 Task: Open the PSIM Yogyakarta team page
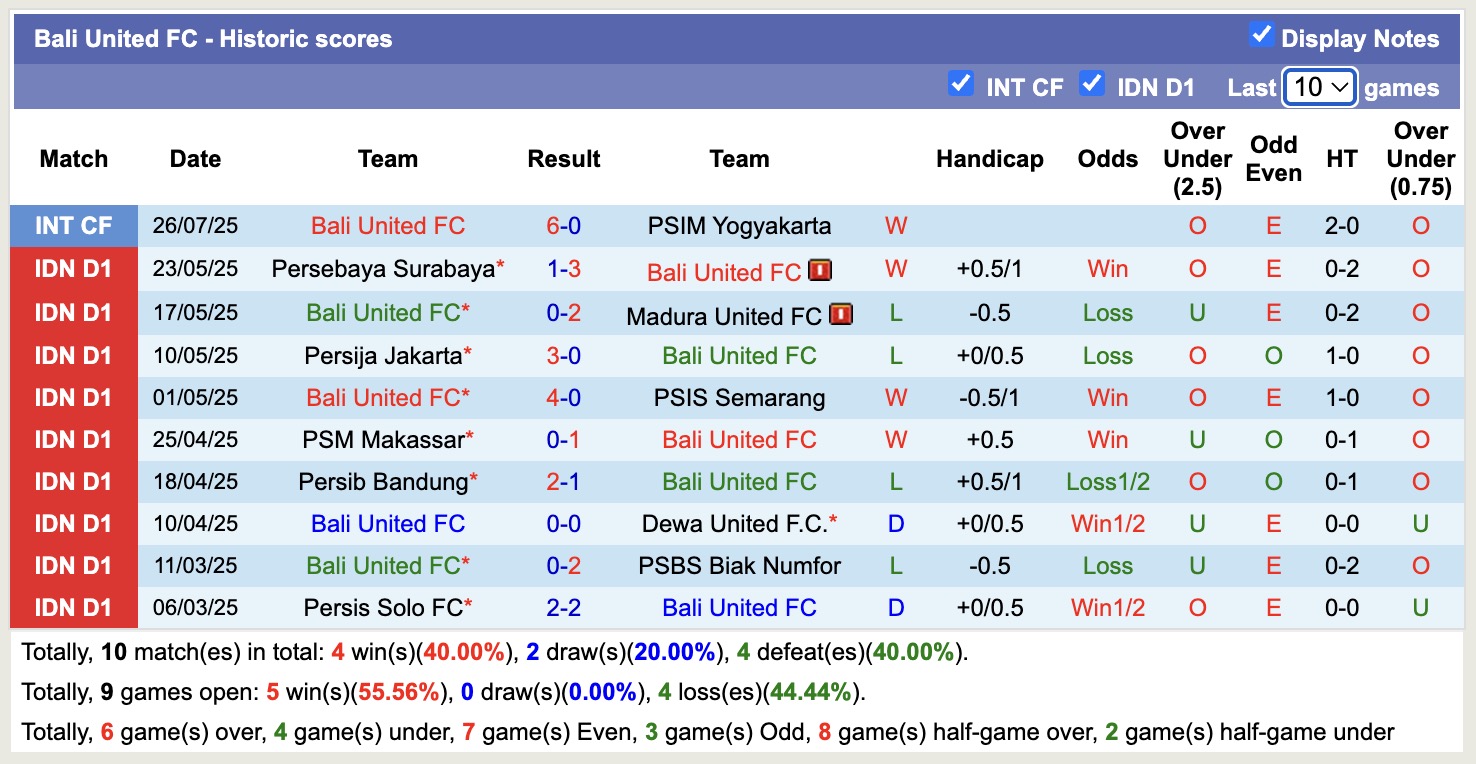coord(739,226)
